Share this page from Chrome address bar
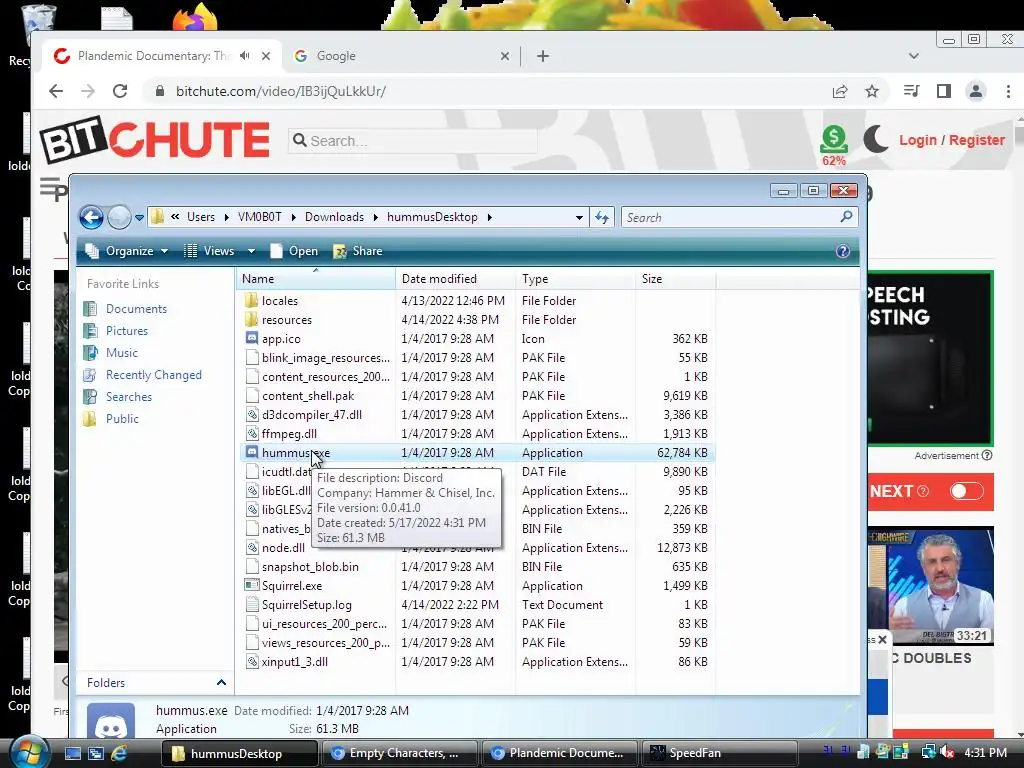This screenshot has height=768, width=1024. 840,91
